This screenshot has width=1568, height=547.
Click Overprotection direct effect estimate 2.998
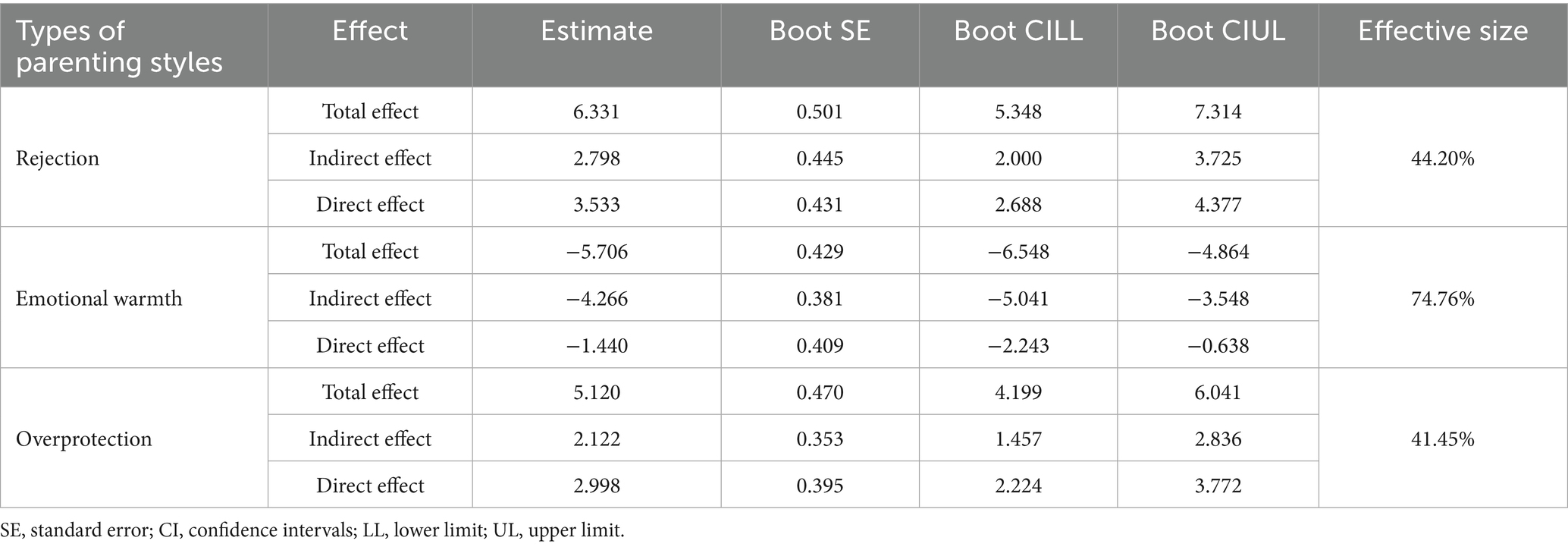pos(597,486)
